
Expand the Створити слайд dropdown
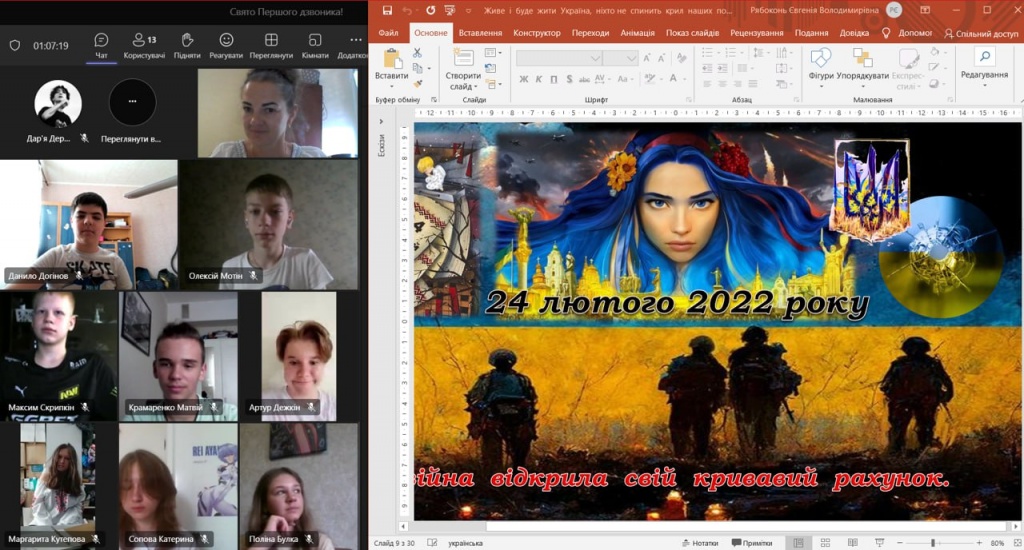coord(463,86)
